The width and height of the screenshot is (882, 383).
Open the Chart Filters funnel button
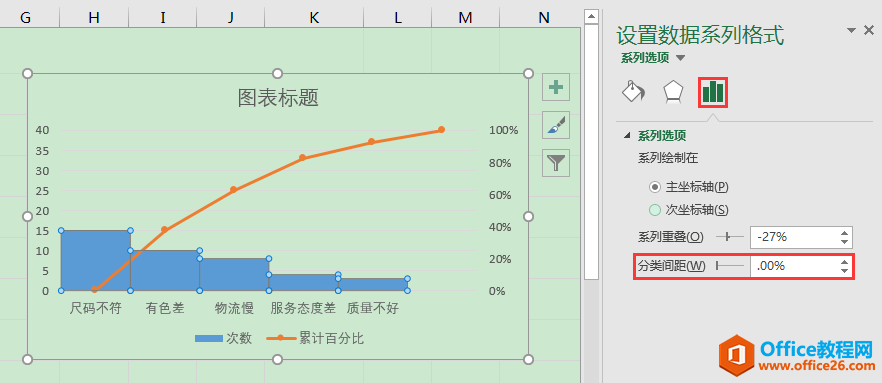coord(556,163)
